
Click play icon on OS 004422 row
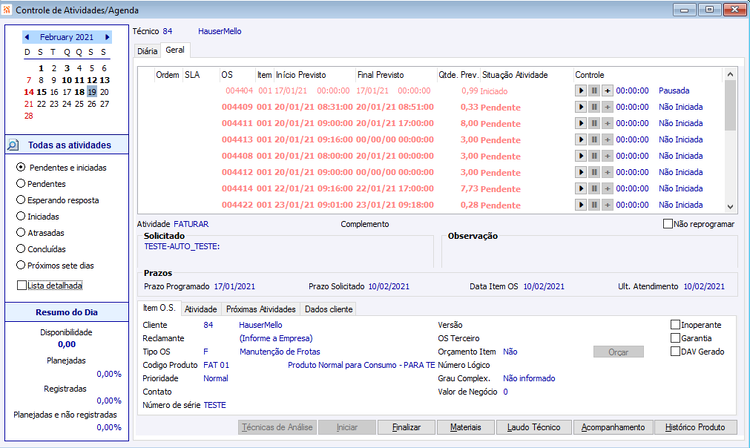(x=581, y=205)
